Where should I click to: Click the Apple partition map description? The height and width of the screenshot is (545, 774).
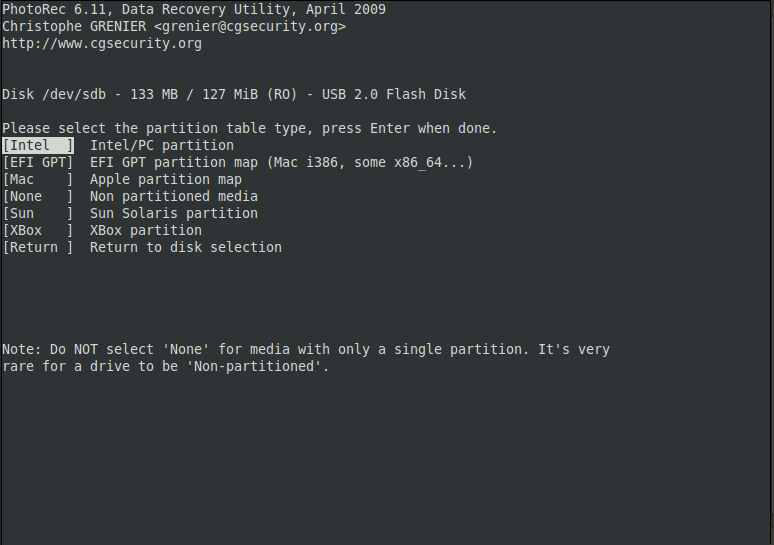(166, 180)
